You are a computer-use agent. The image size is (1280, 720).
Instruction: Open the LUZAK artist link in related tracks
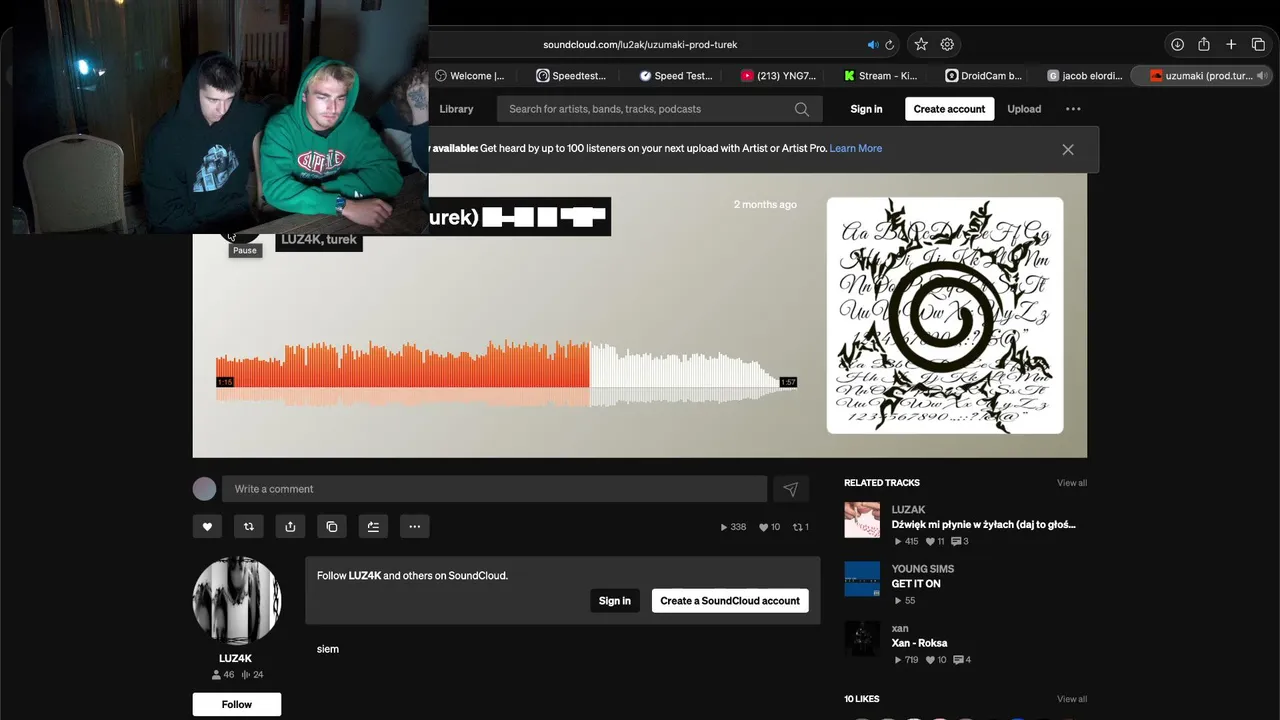909,510
